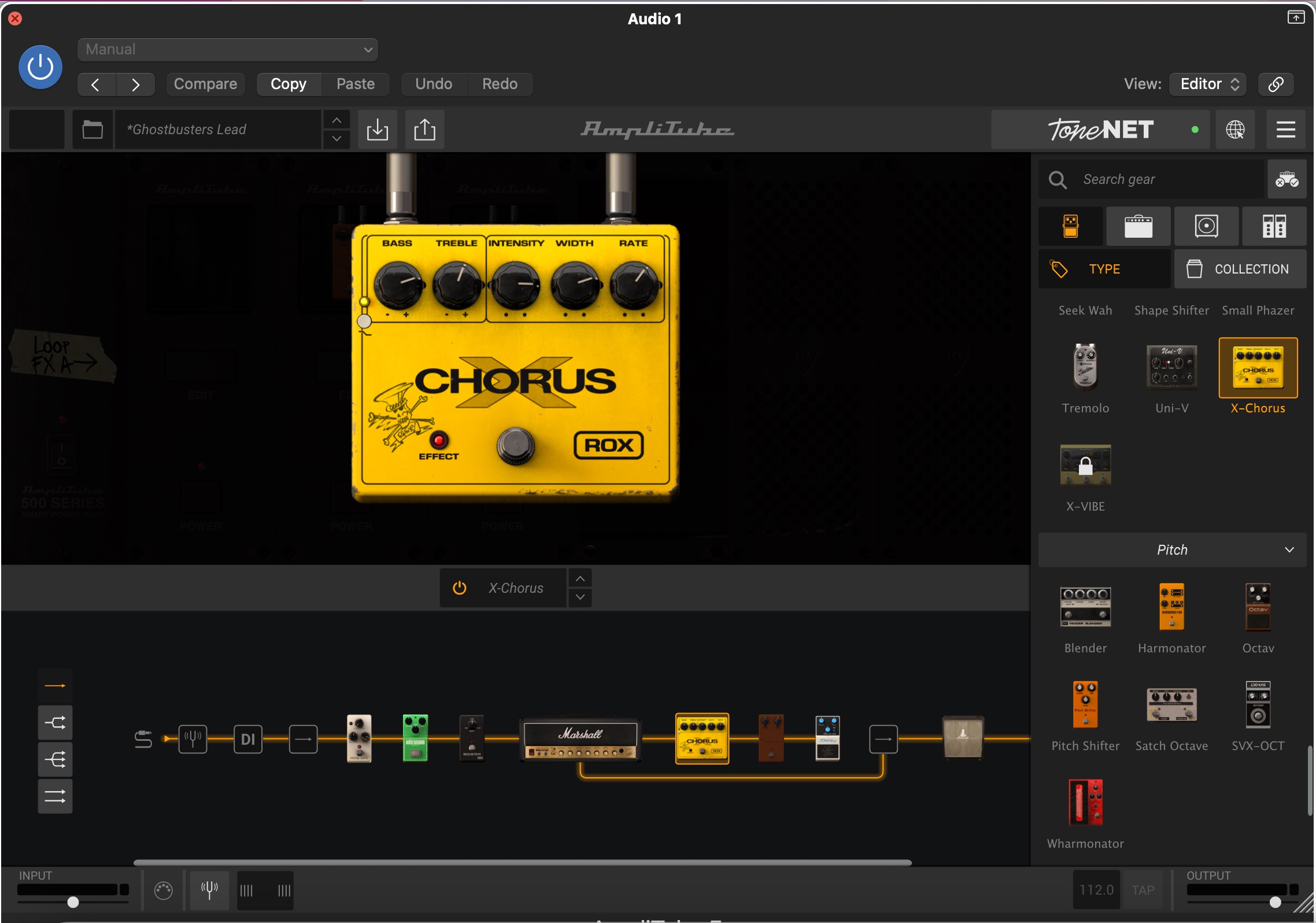Select the cabinet block in chain
This screenshot has width=1316, height=923.
point(963,737)
